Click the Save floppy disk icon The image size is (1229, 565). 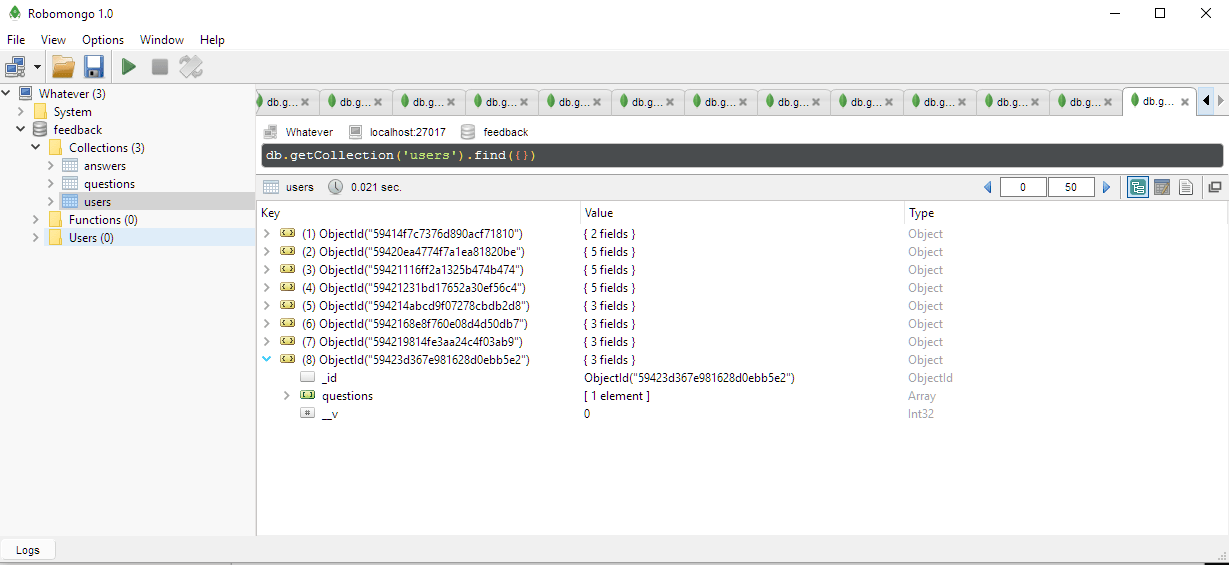click(94, 67)
